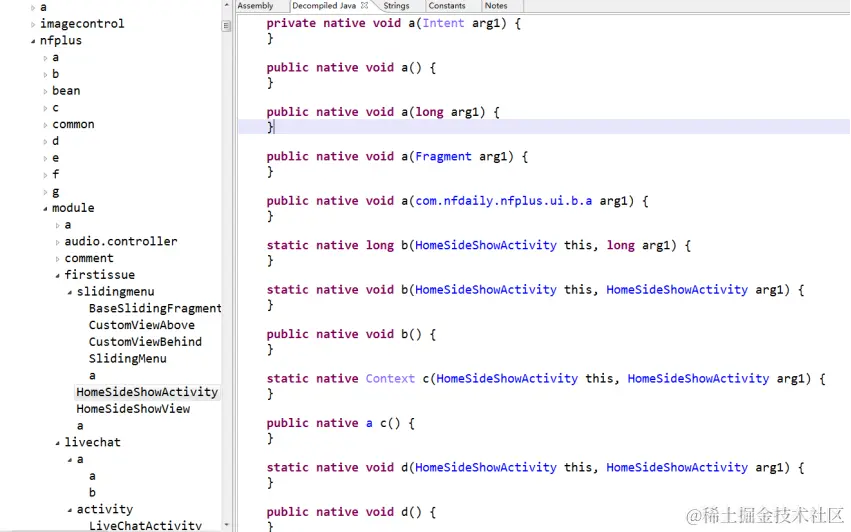Click the 'public native void b() {' line
This screenshot has height=532, width=851.
(351, 334)
